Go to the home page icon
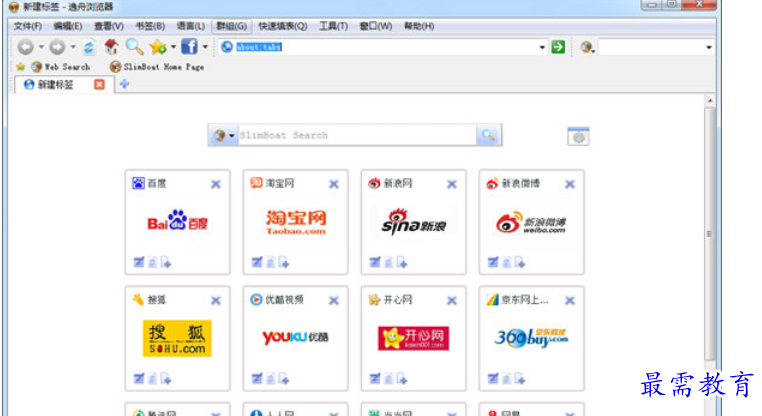762x416 pixels. point(111,47)
